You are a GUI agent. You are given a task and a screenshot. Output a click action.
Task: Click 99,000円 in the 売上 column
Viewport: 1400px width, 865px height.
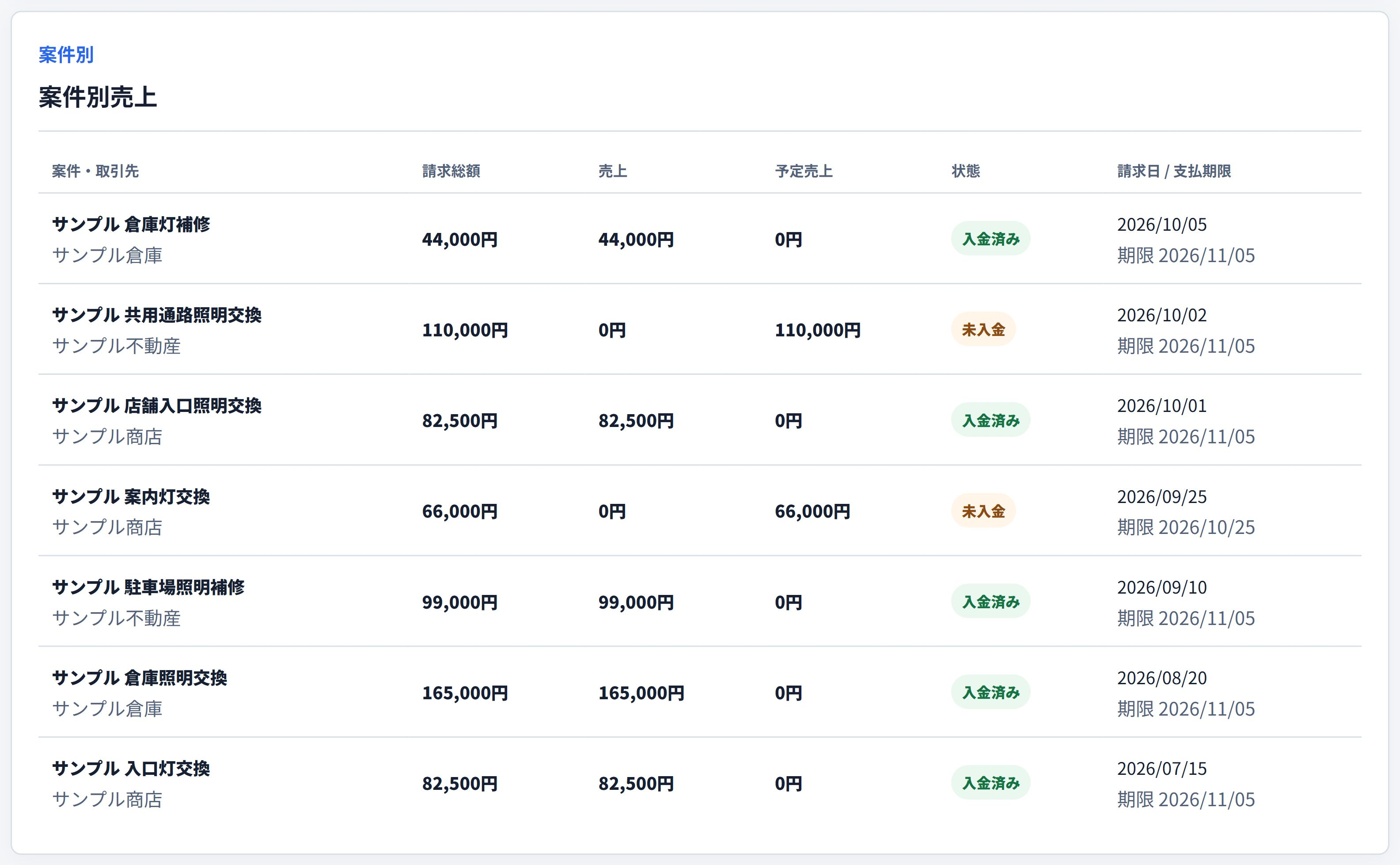coord(636,602)
